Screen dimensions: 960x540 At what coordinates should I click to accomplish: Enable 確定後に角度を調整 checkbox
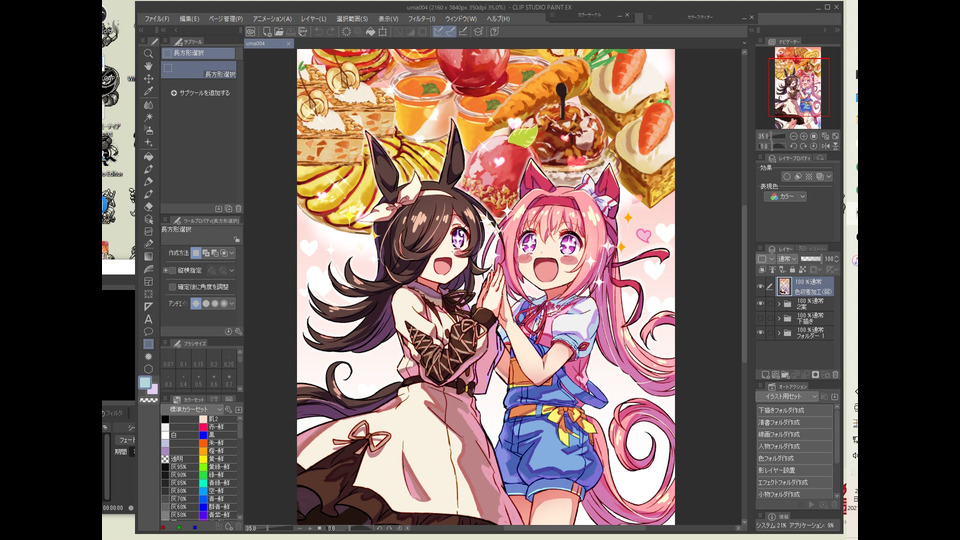[x=173, y=287]
